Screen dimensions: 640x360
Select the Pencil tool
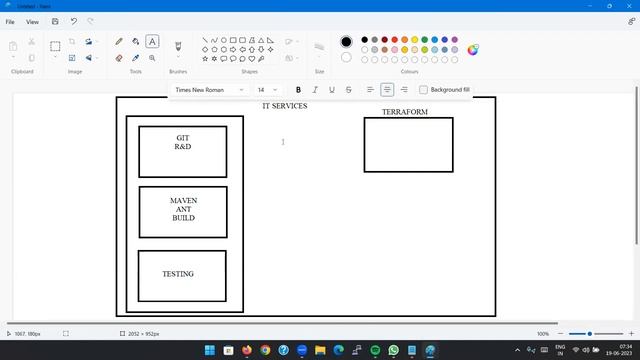[119, 42]
